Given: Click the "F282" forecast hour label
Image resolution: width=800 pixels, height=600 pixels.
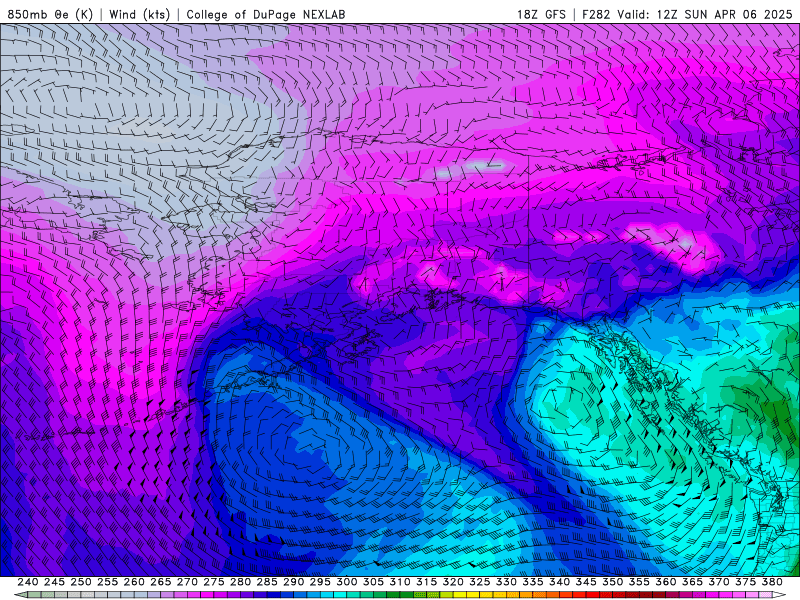Looking at the screenshot, I should [x=596, y=14].
